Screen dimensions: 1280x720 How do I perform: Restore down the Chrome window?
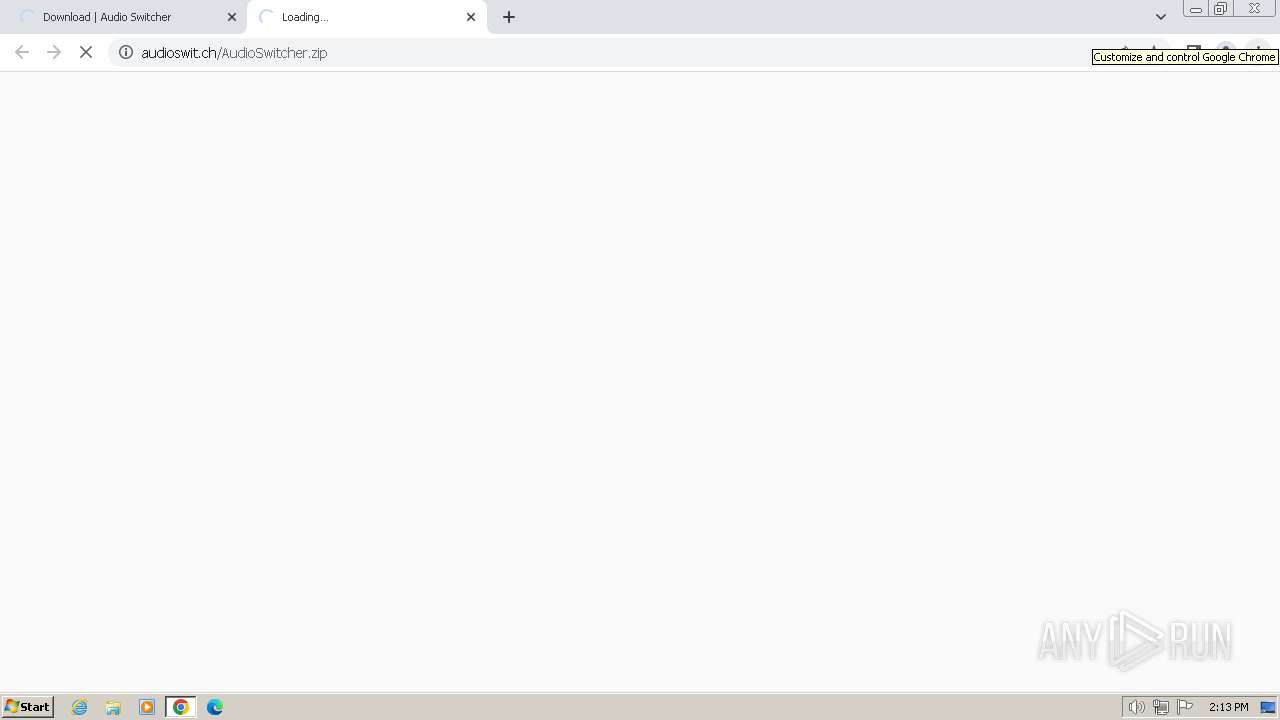(x=1220, y=9)
